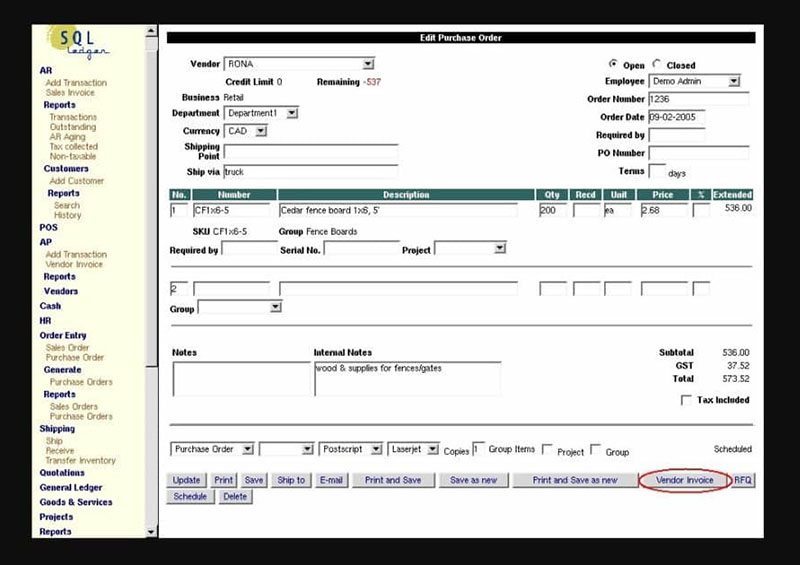
Task: Open the Tax collected report link
Action: 73,146
